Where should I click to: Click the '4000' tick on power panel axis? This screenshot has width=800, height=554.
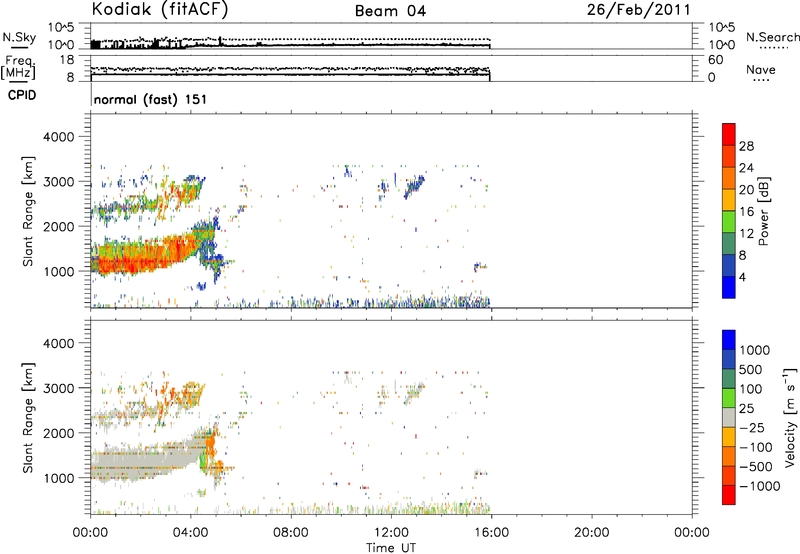pyautogui.click(x=58, y=137)
